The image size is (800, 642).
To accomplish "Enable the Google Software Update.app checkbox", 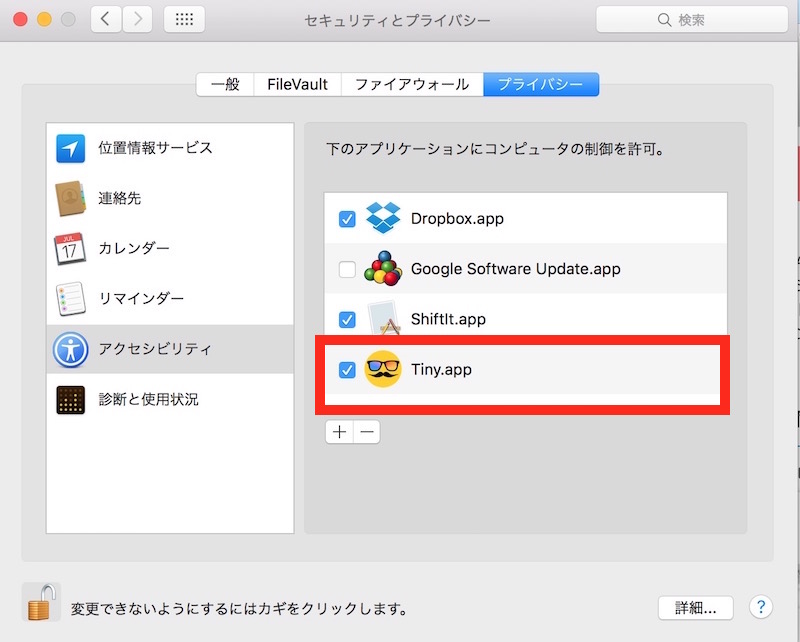I will coord(347,269).
